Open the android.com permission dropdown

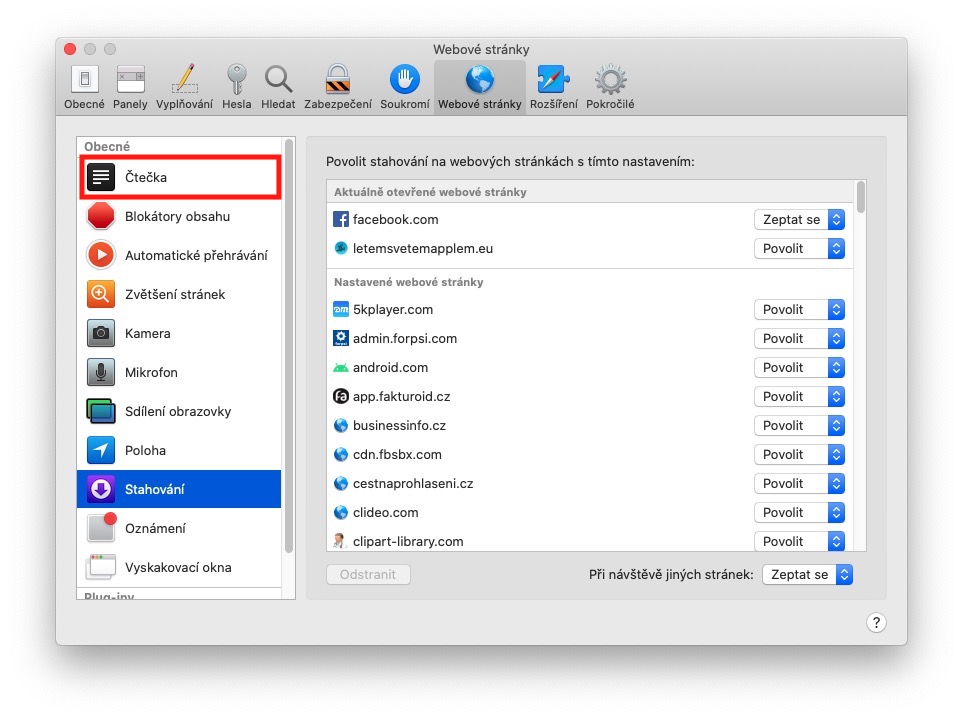point(799,367)
